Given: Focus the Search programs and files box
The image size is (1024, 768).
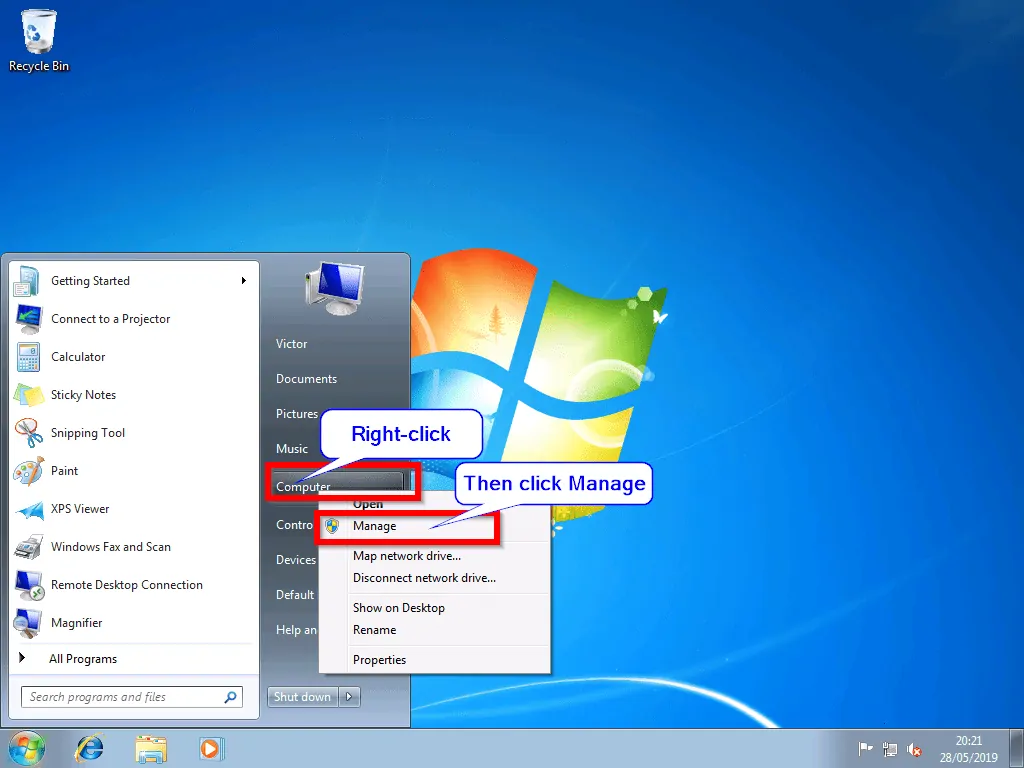Looking at the screenshot, I should tap(132, 697).
